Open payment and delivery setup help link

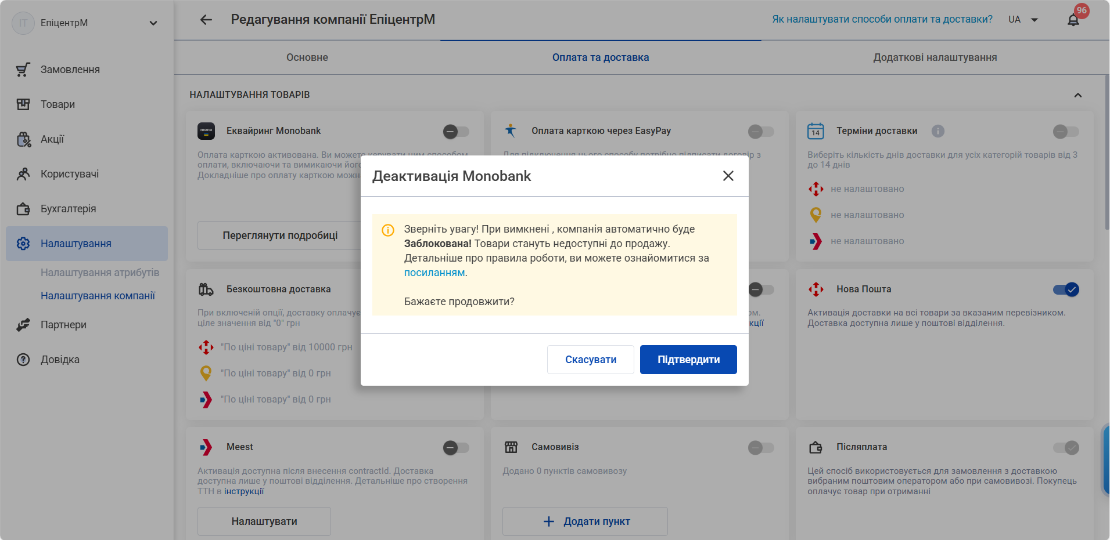(882, 20)
